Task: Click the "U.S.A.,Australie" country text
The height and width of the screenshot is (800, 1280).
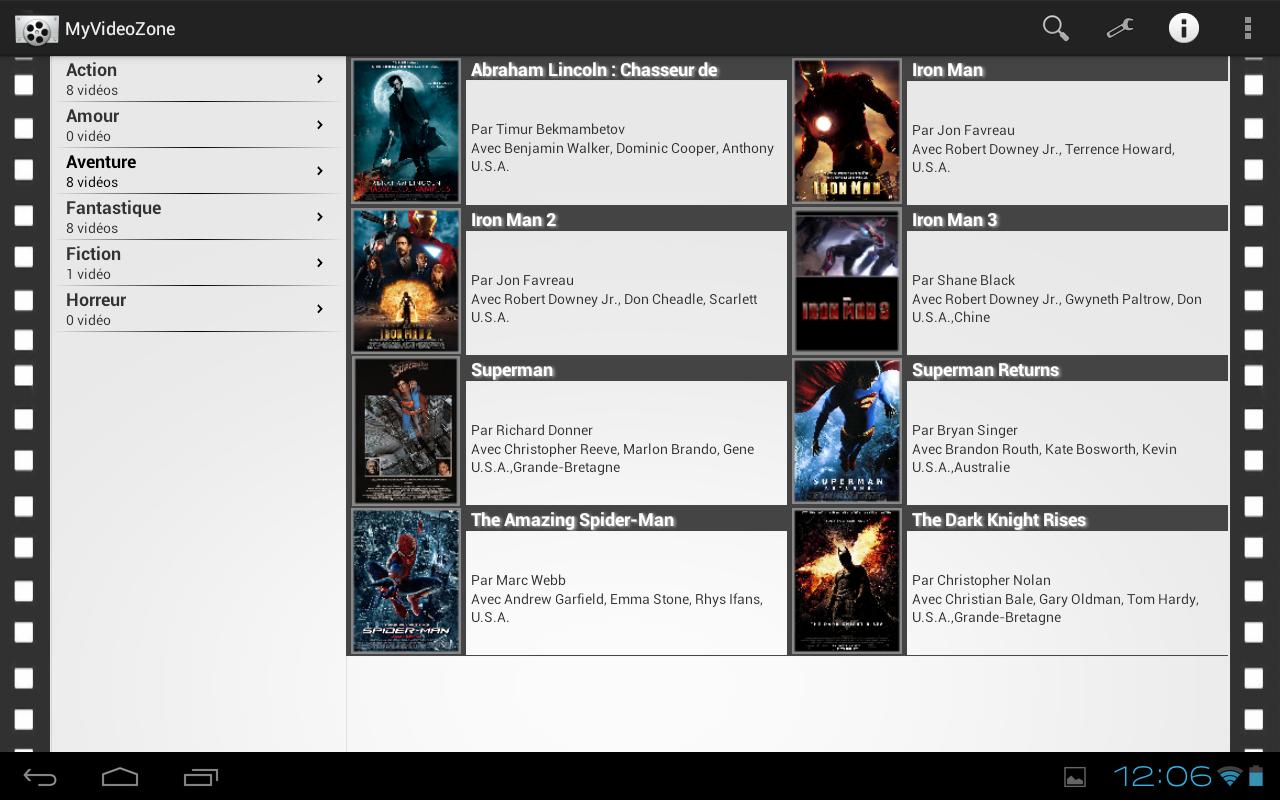Action: pyautogui.click(x=961, y=467)
